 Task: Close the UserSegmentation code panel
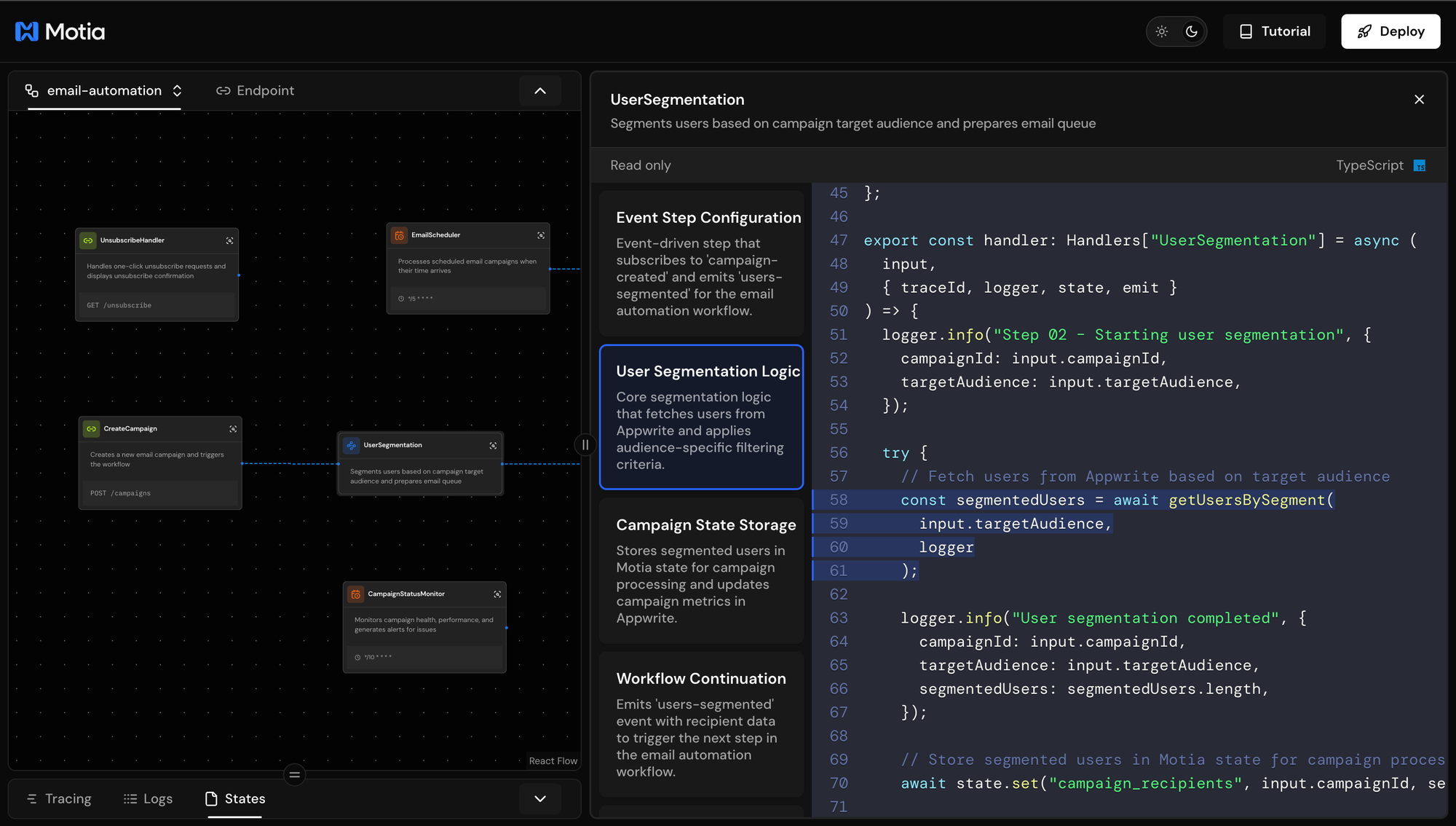tap(1419, 100)
